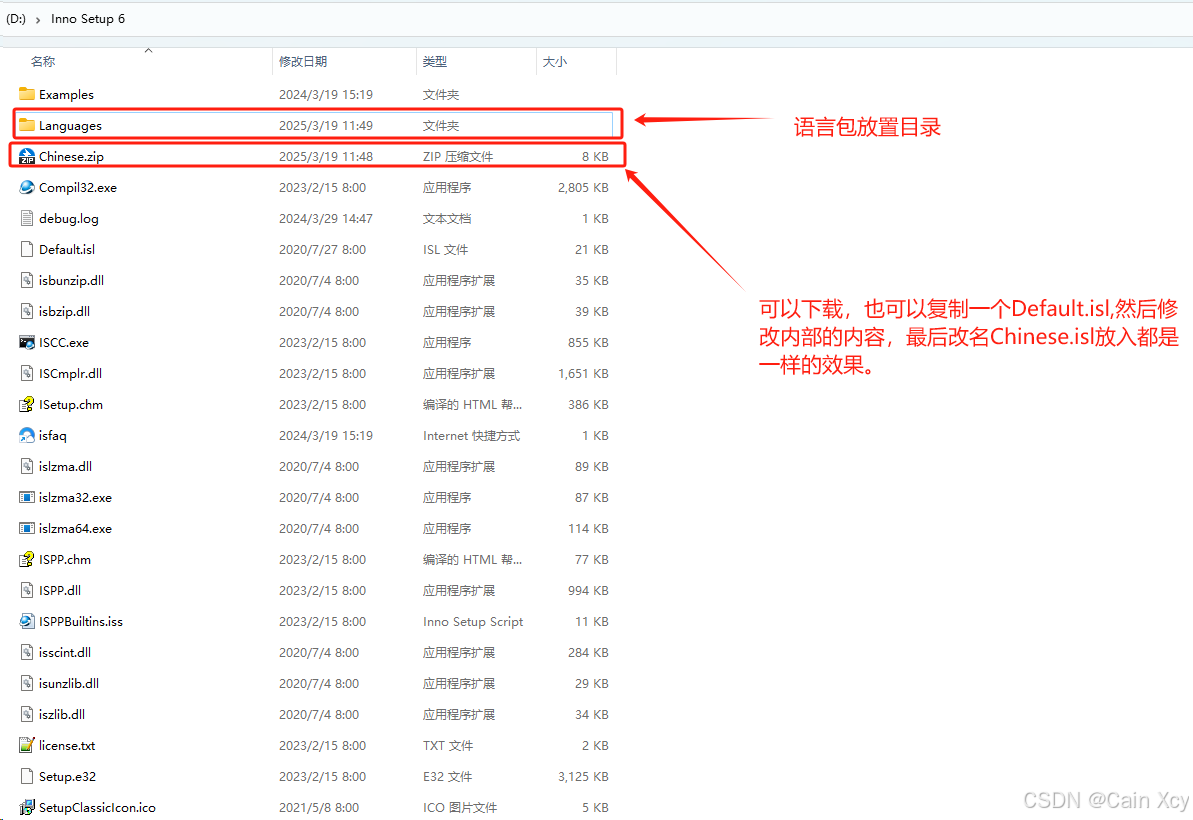Click the iszlib.dll file icon
Image resolution: width=1193 pixels, height=820 pixels.
pyautogui.click(x=27, y=714)
